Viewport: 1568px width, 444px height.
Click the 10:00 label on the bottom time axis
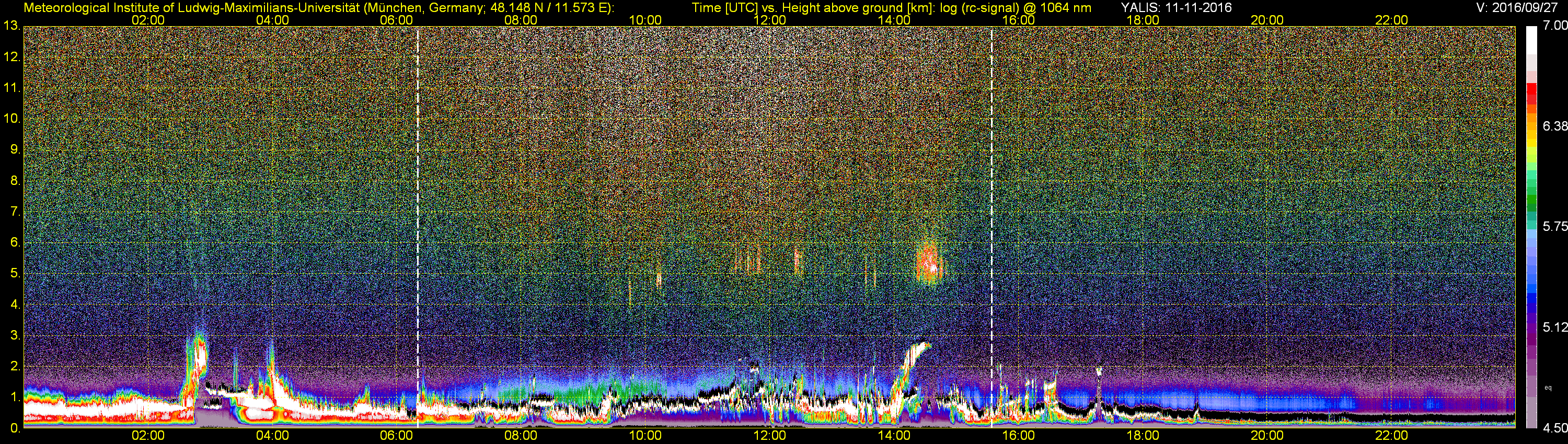tap(645, 436)
